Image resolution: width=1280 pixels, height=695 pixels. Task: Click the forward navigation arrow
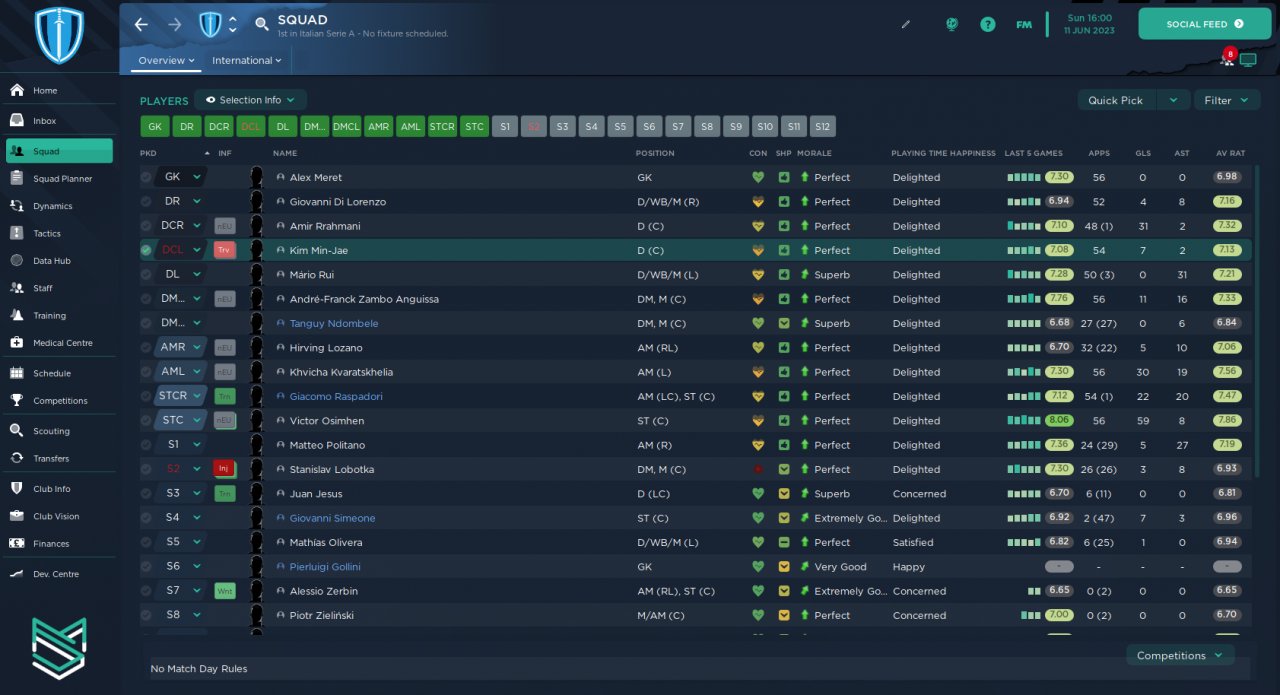tap(175, 25)
